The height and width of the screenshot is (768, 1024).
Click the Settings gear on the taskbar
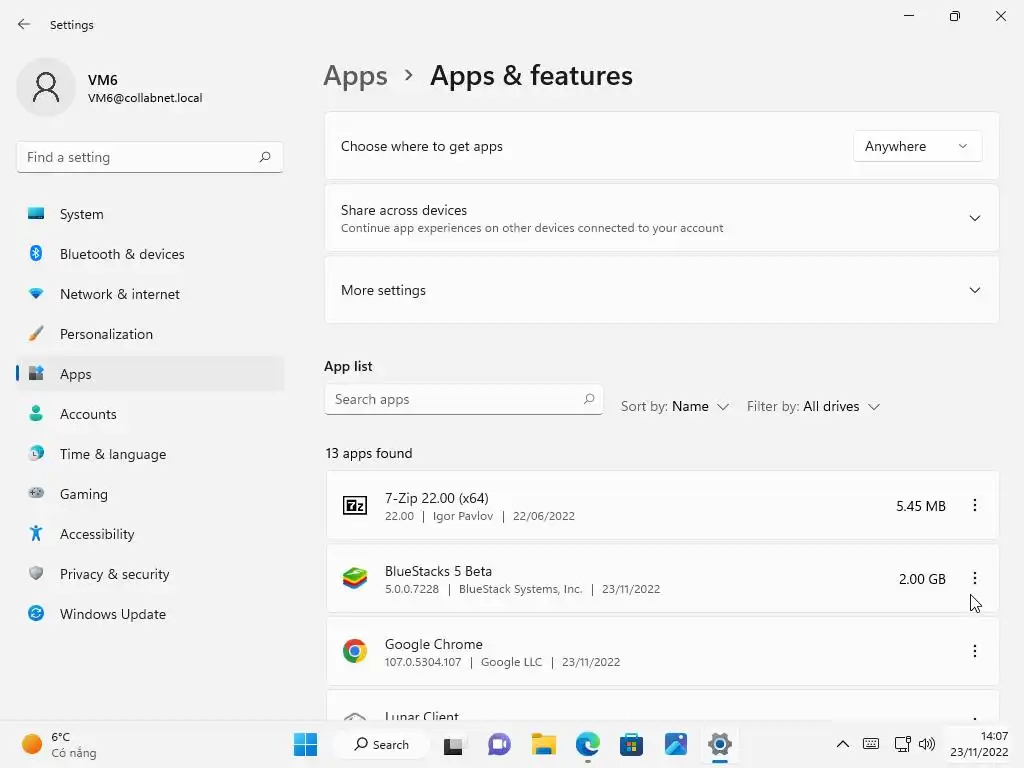pyautogui.click(x=720, y=744)
